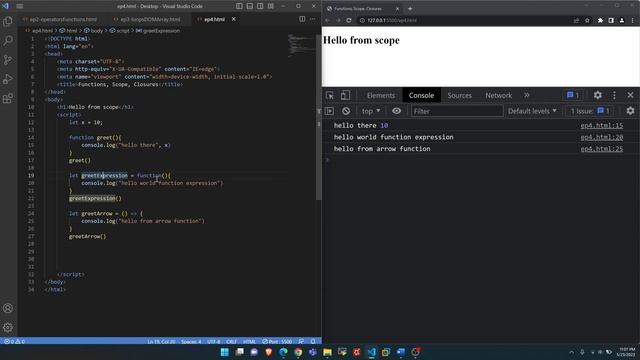This screenshot has height=360, width=640.
Task: Open Source Control view in VS Code
Action: tap(8, 60)
